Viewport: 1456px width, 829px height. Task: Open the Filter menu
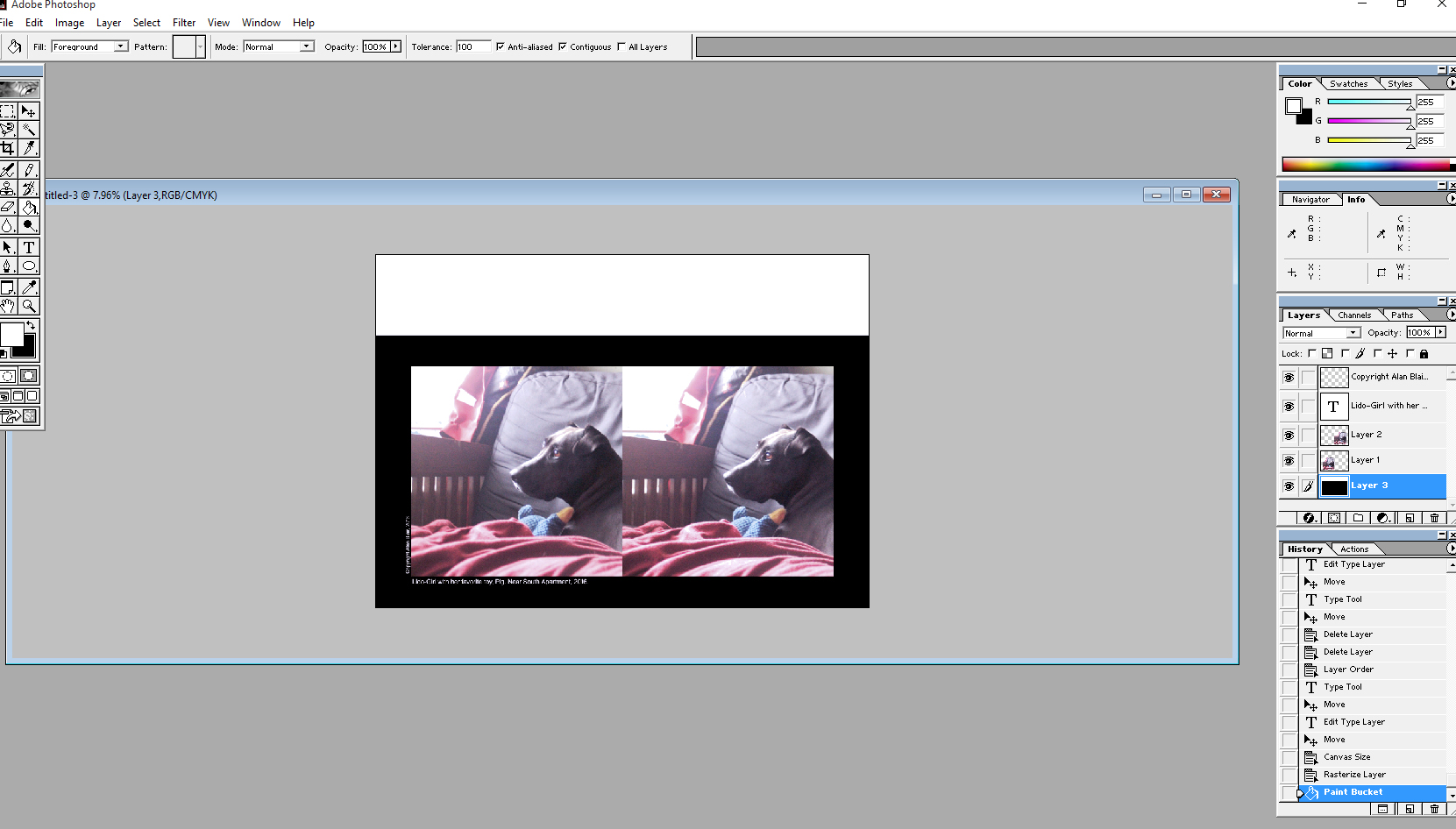(184, 23)
